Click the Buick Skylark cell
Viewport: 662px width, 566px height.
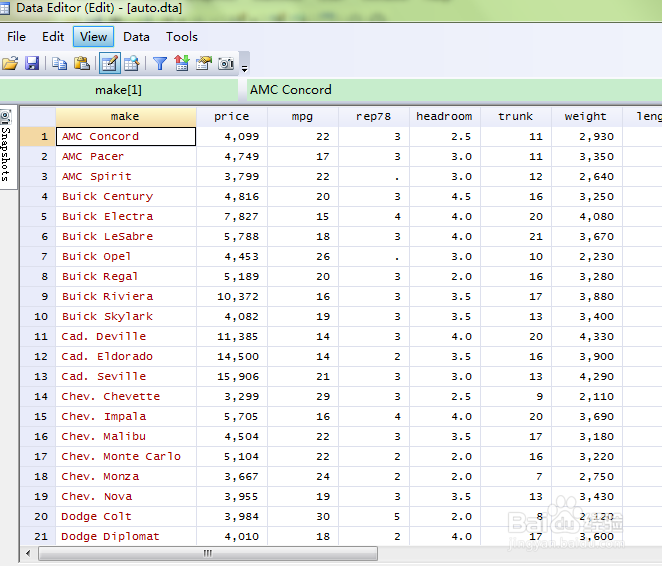click(126, 317)
